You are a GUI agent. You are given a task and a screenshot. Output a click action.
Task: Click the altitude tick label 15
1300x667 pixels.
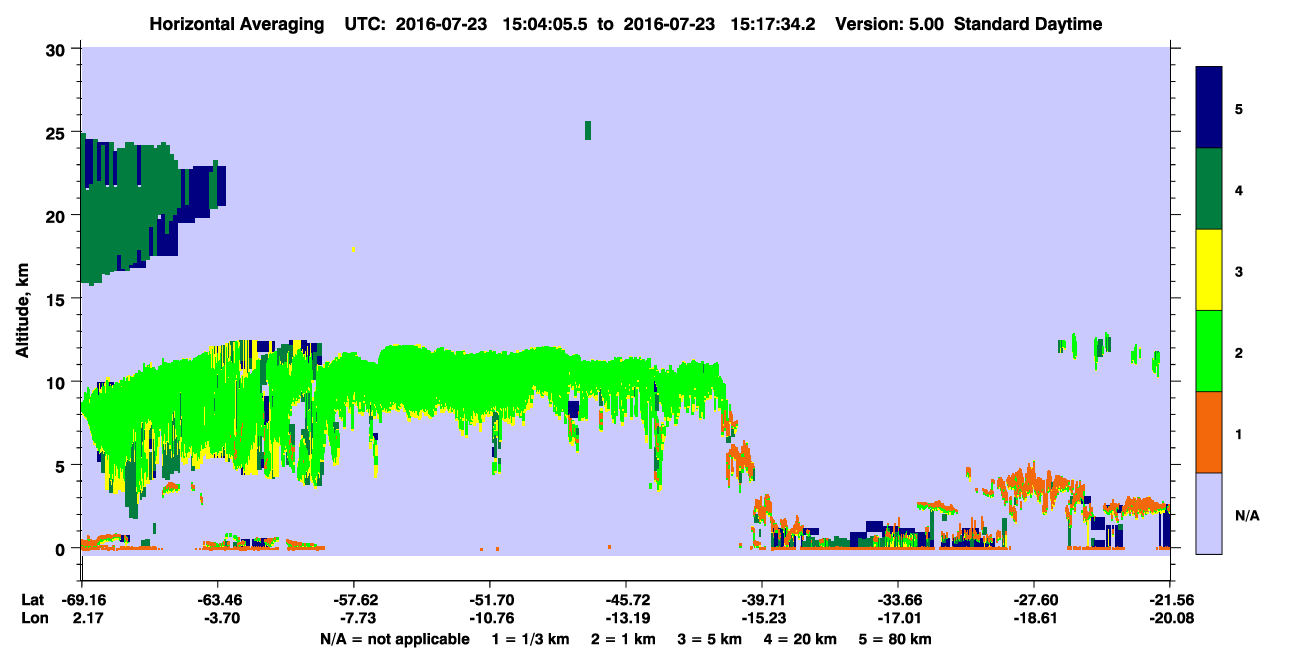(58, 299)
